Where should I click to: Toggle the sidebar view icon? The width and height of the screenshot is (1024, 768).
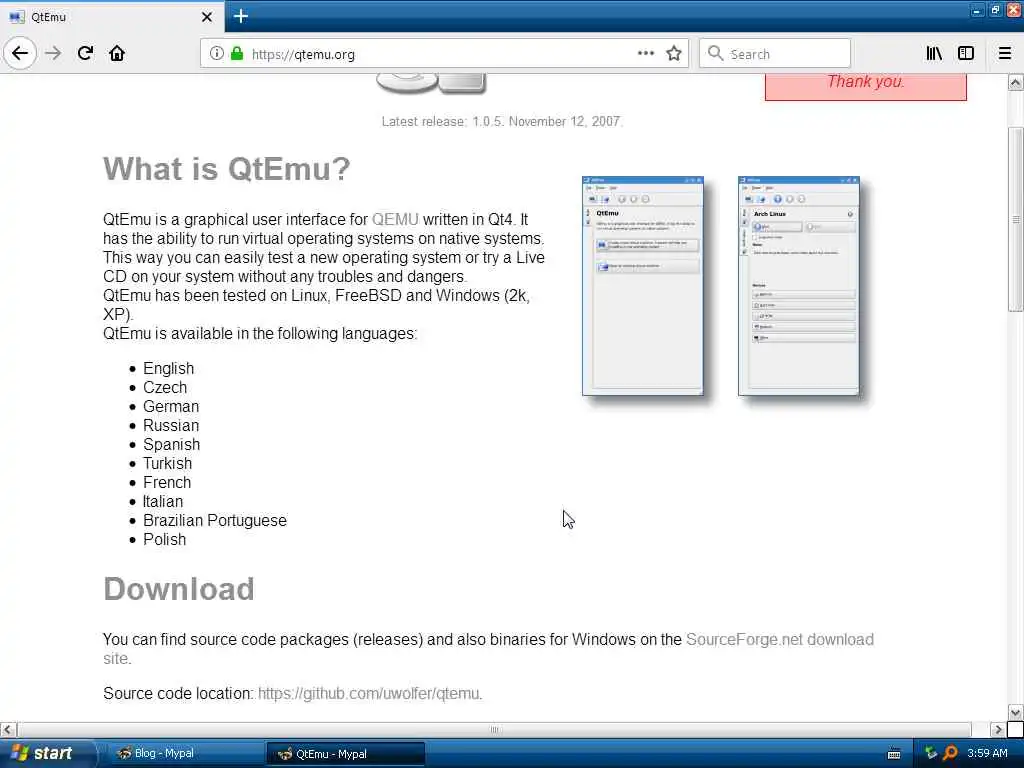pyautogui.click(x=966, y=54)
